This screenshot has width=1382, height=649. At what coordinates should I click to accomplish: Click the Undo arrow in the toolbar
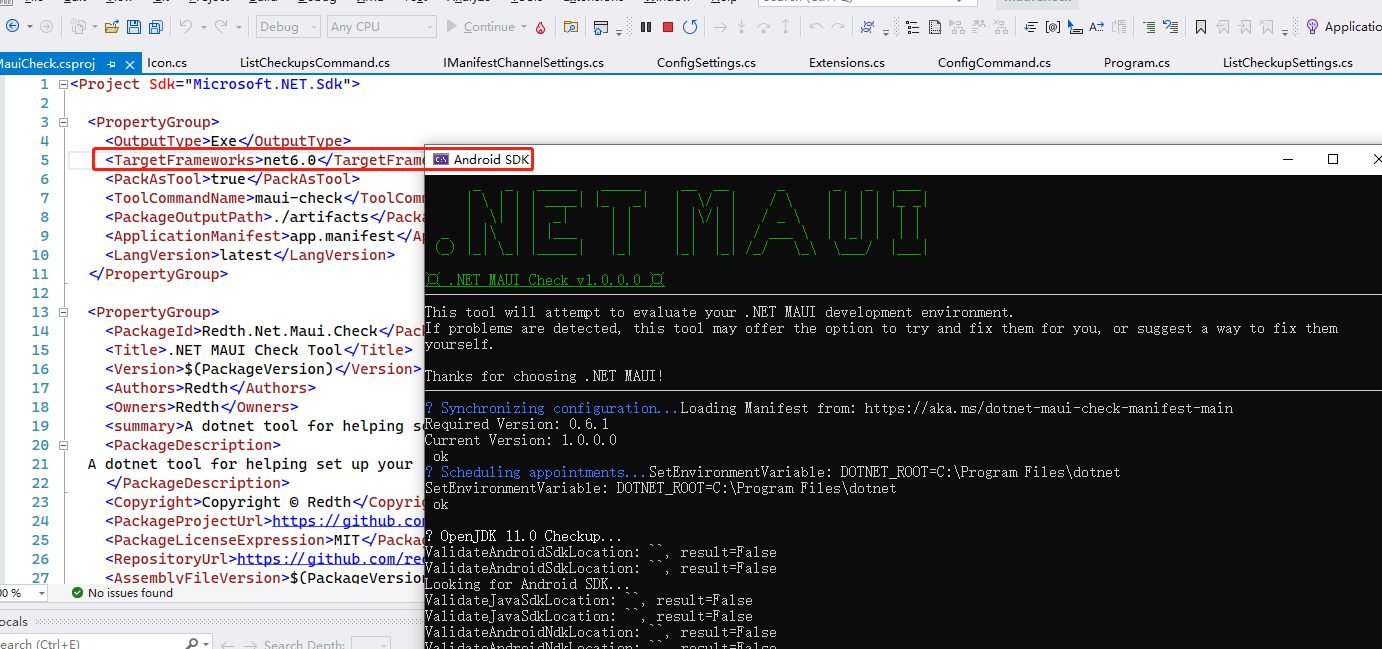tap(186, 27)
